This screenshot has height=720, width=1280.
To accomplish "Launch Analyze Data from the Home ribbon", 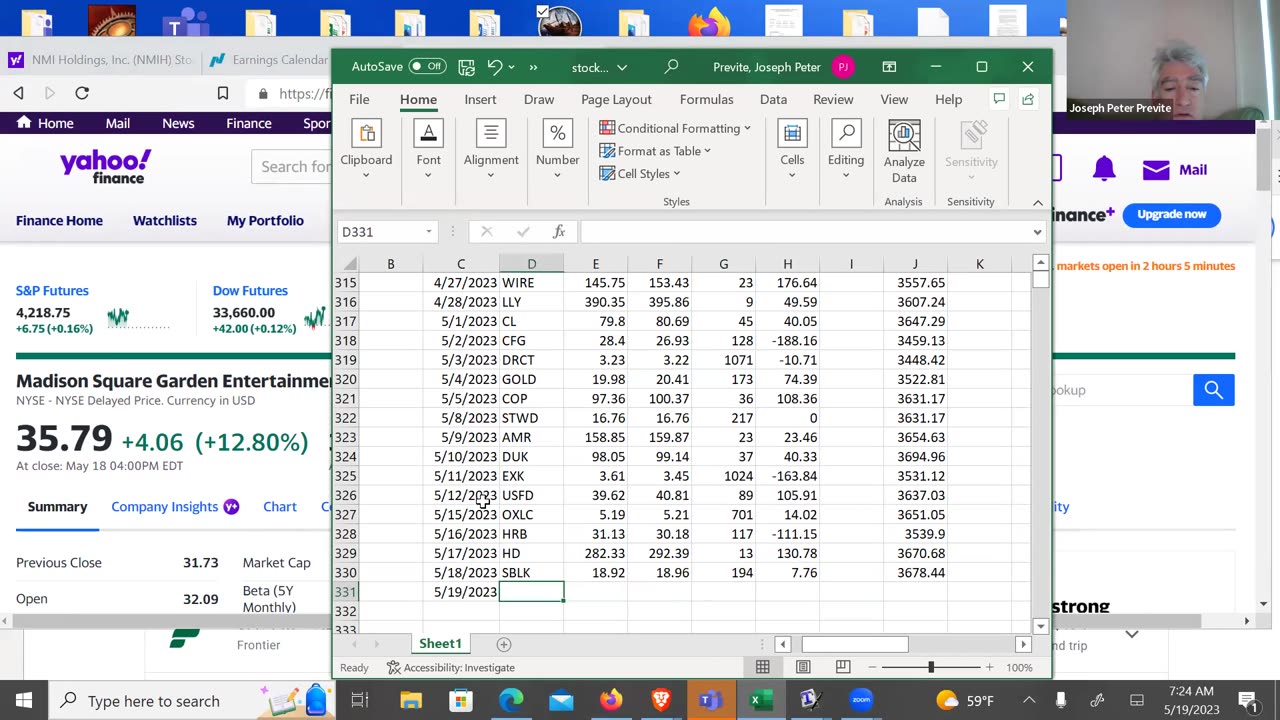I will (x=904, y=152).
